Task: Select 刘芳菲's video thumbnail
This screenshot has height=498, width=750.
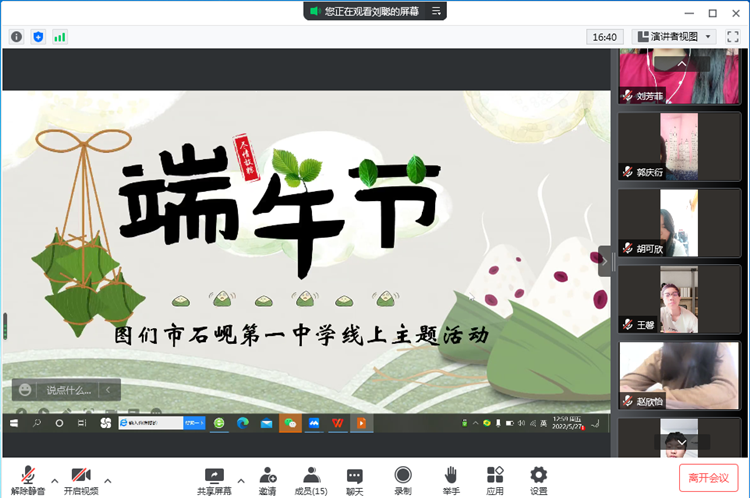Action: click(679, 76)
